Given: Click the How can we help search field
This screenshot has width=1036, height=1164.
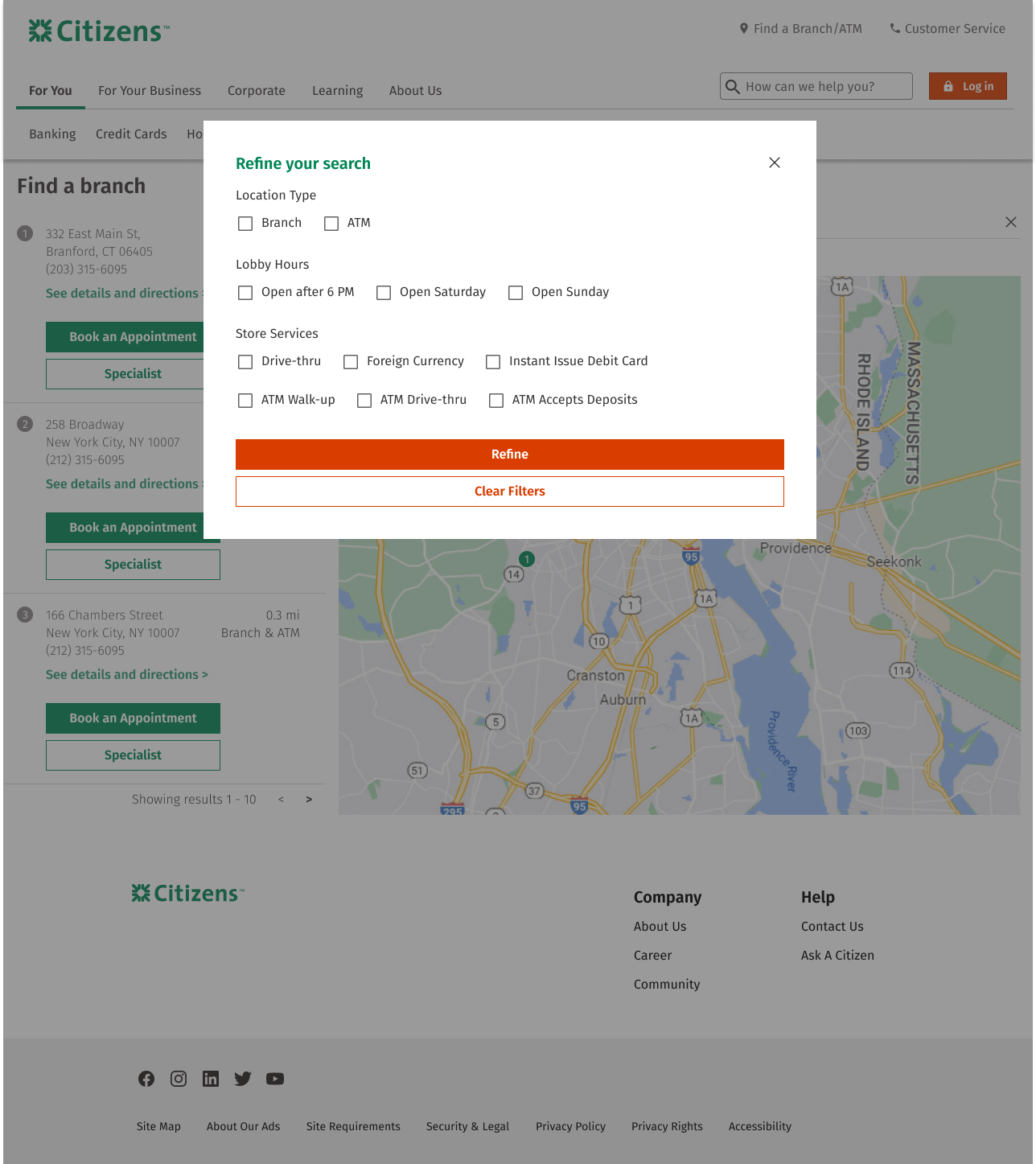Looking at the screenshot, I should click(824, 87).
